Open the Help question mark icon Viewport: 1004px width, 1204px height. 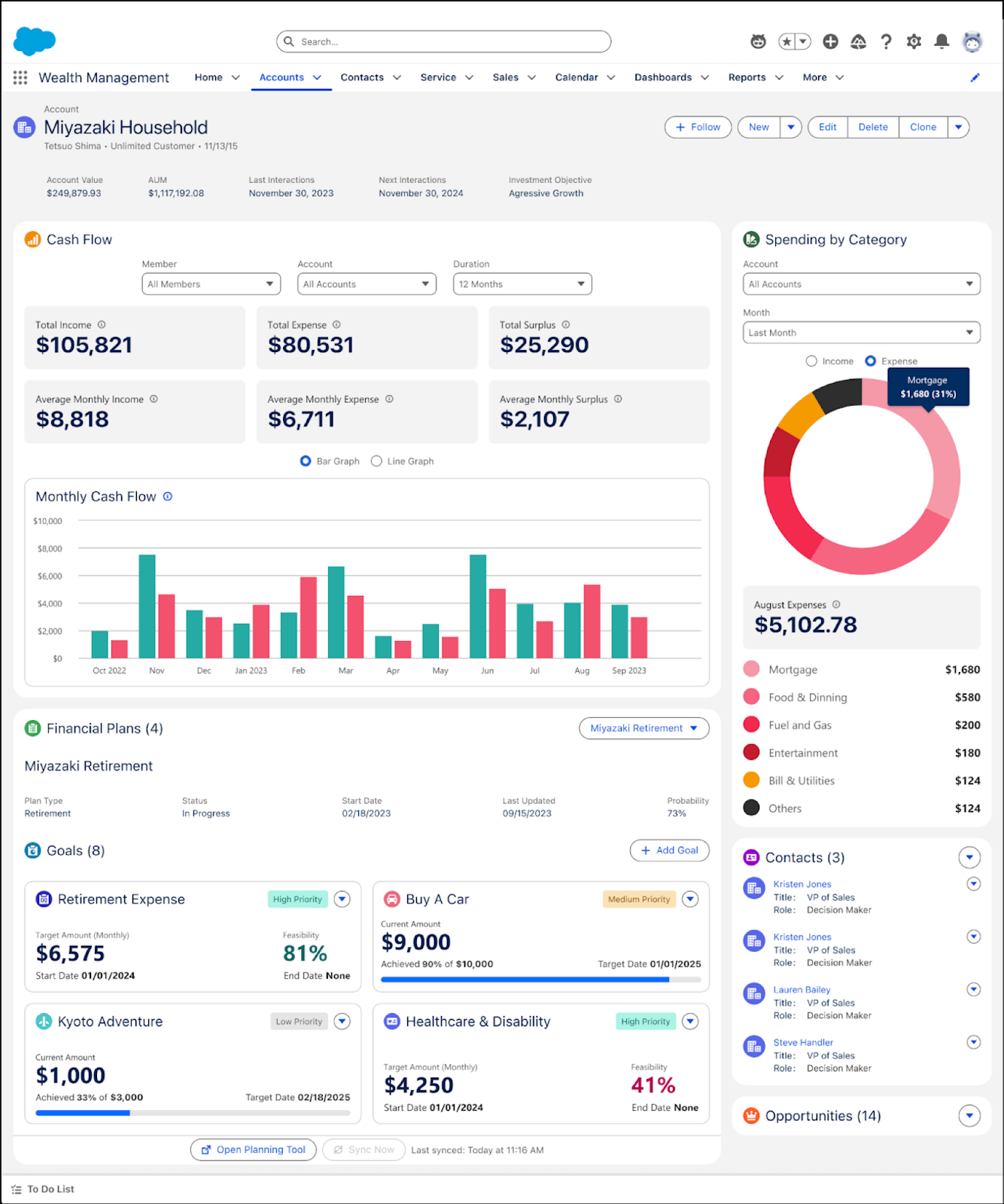(x=886, y=41)
